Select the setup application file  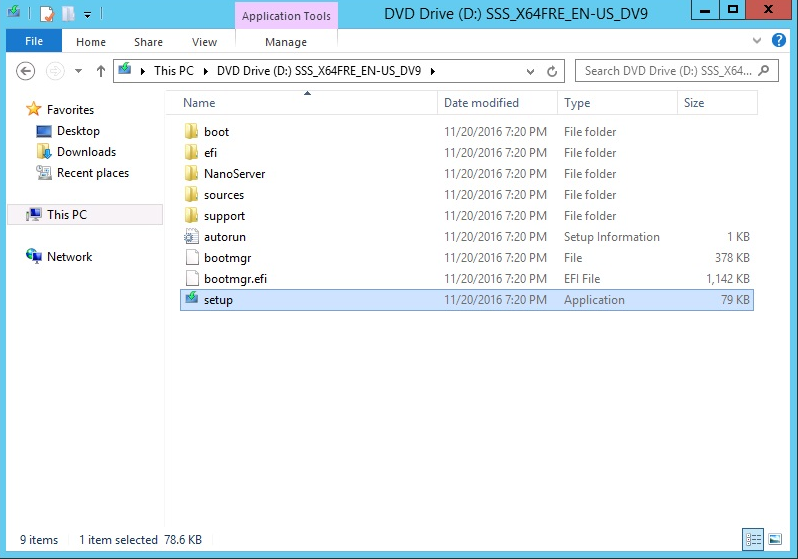[x=218, y=300]
